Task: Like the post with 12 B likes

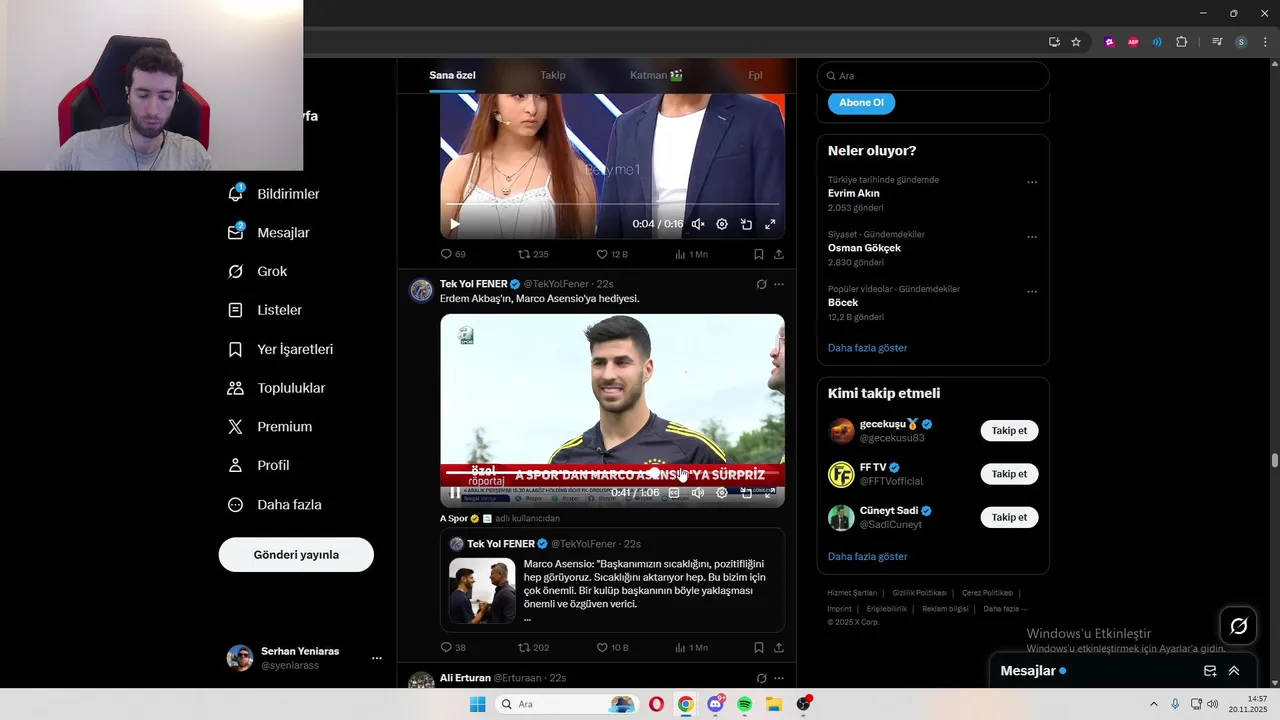Action: pyautogui.click(x=612, y=254)
